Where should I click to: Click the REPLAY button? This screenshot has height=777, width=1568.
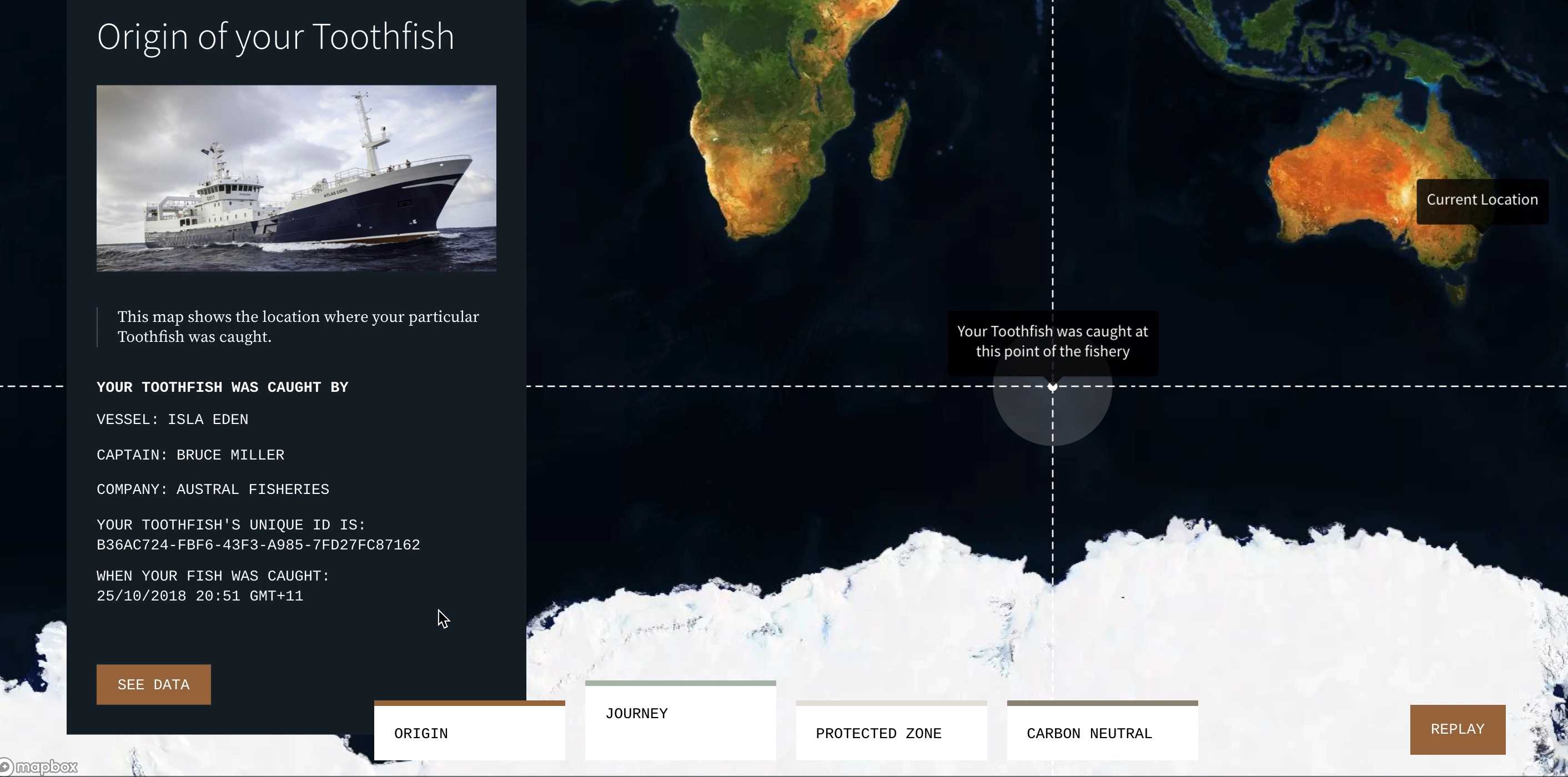click(x=1457, y=728)
